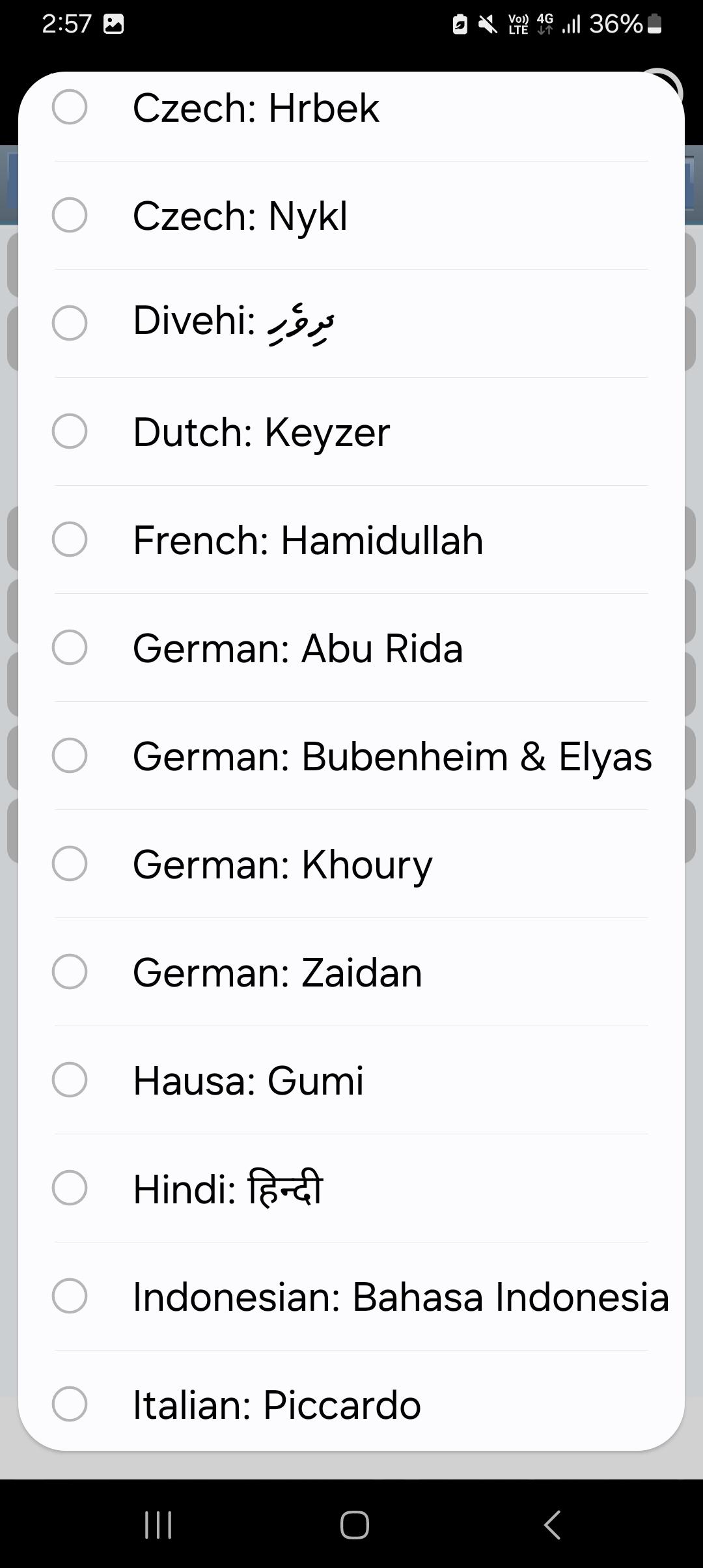
Task: Select Hausa: Gumi radio button
Action: (70, 1080)
